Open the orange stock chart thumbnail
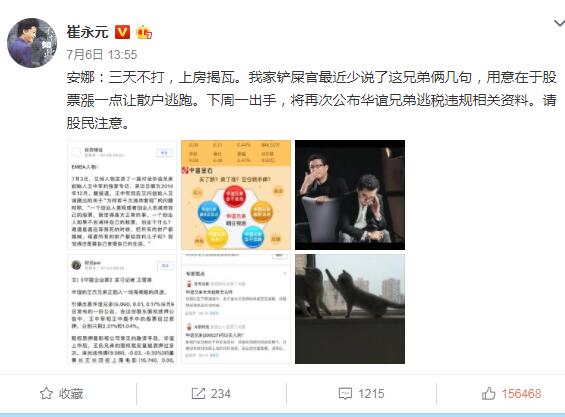The image size is (565, 417). coord(236,195)
